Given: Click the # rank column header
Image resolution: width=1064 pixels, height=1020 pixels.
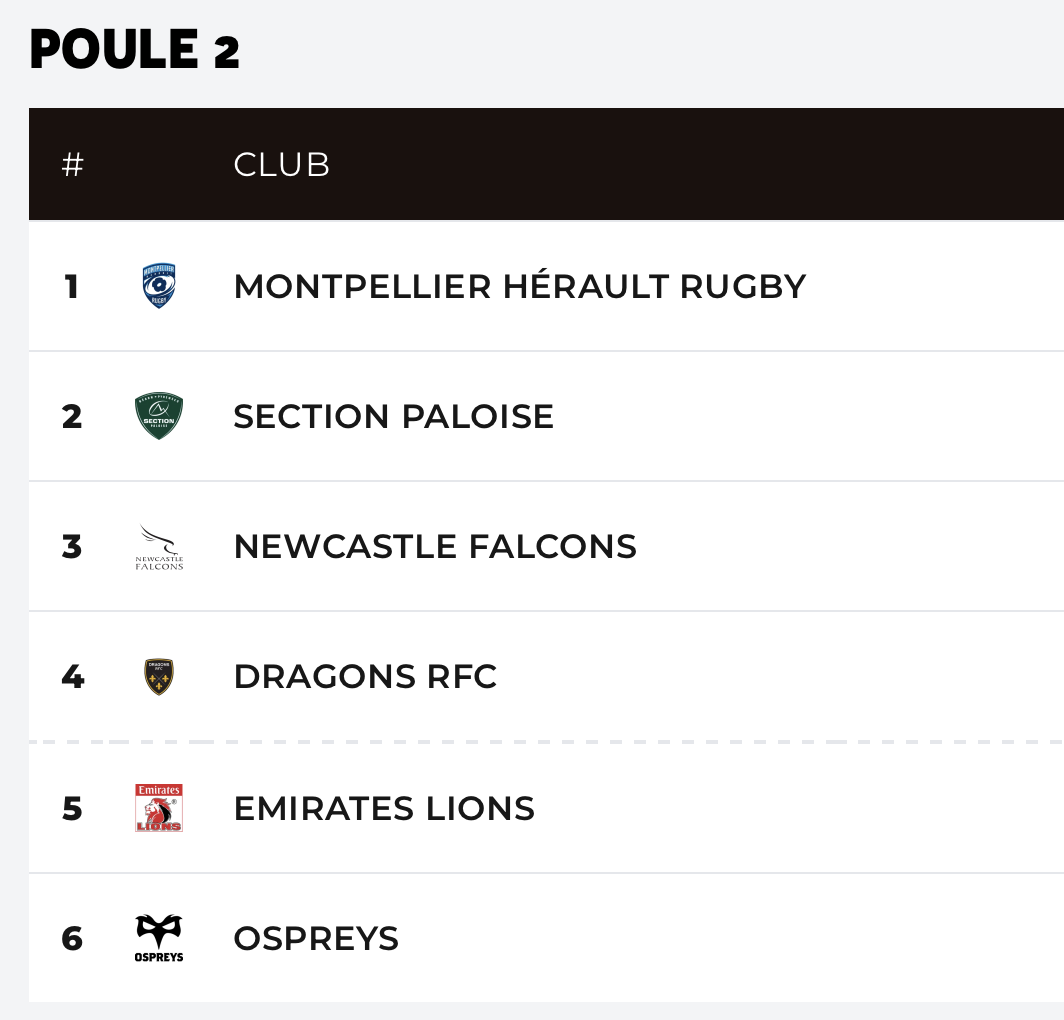Looking at the screenshot, I should (x=72, y=165).
